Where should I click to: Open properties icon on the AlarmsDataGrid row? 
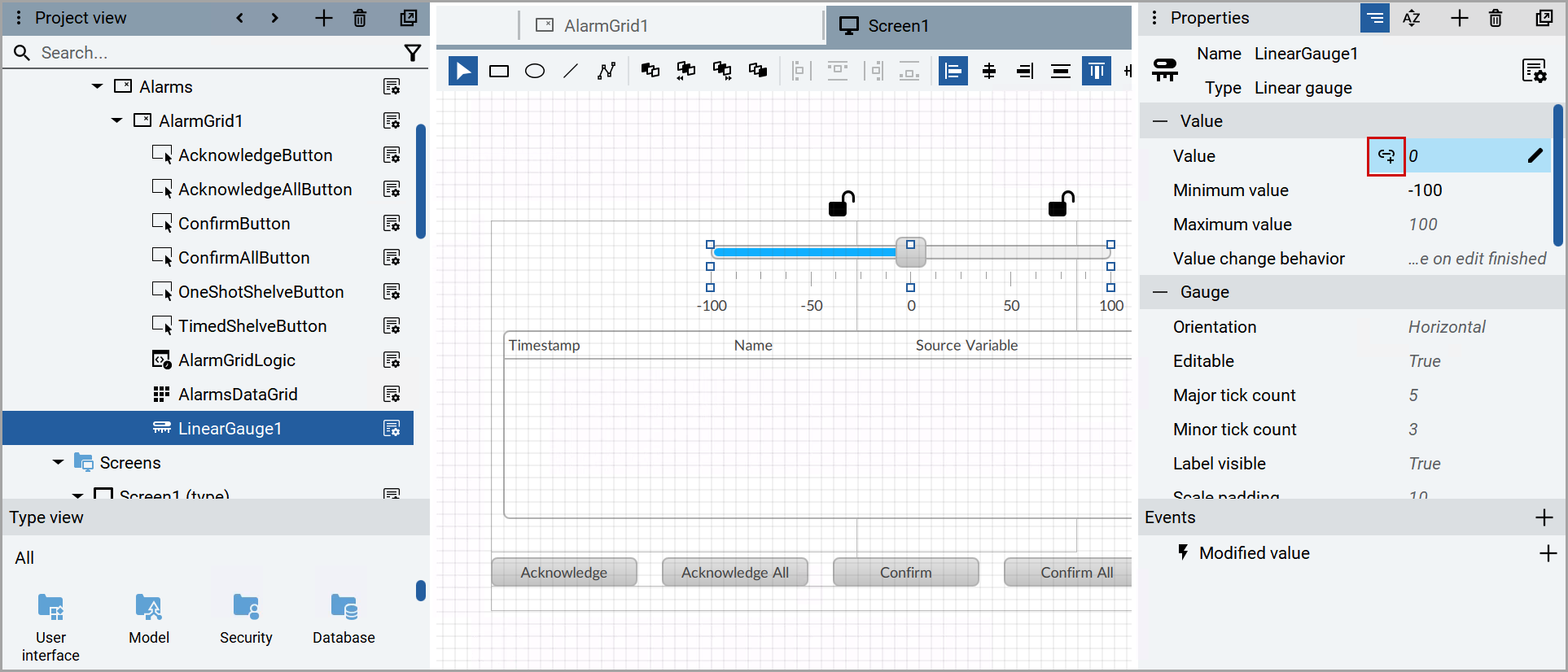point(392,394)
